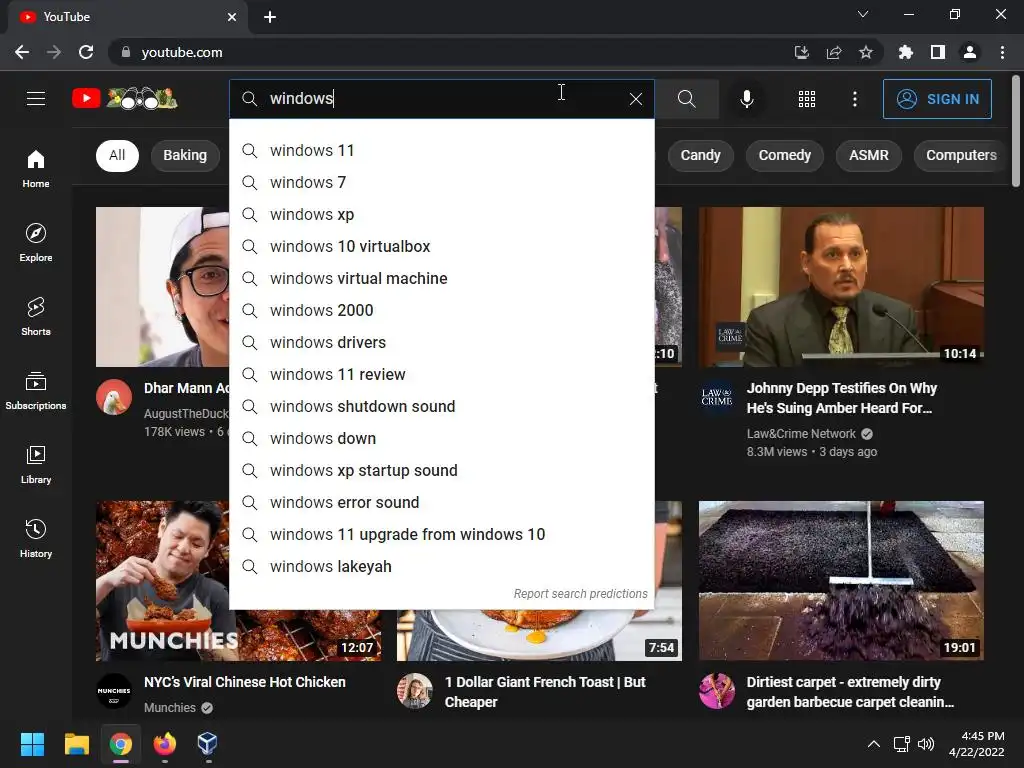Choose the "windows shutdown sound" suggestion
Image resolution: width=1024 pixels, height=768 pixels.
(441, 407)
